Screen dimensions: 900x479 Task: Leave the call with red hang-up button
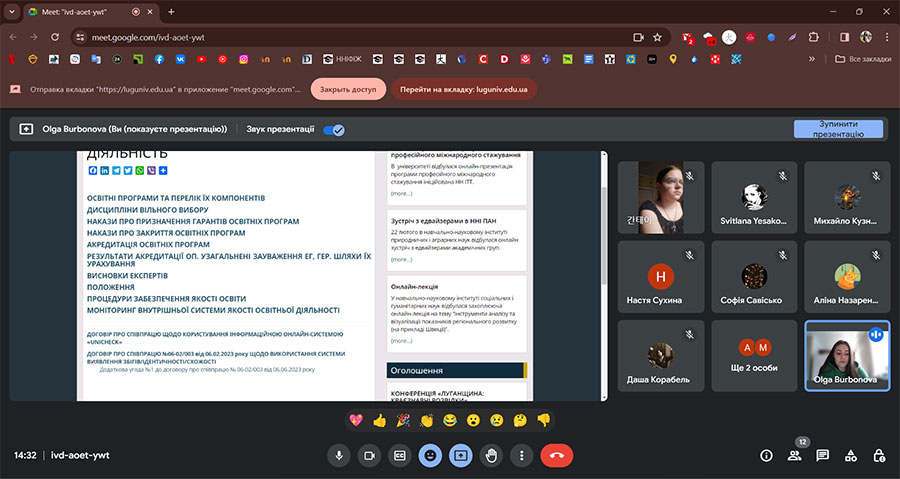point(557,455)
